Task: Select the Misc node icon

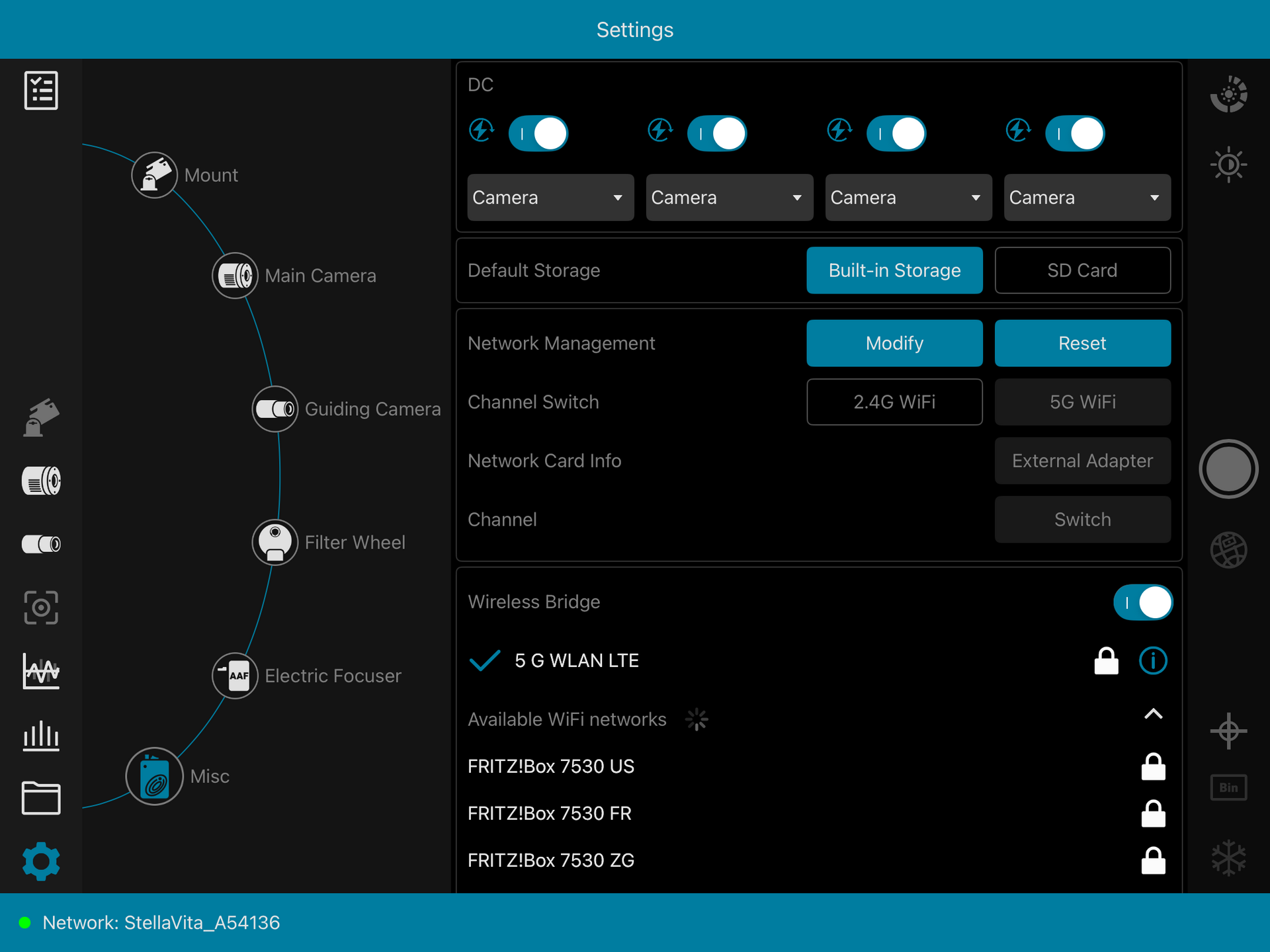Action: pos(154,776)
